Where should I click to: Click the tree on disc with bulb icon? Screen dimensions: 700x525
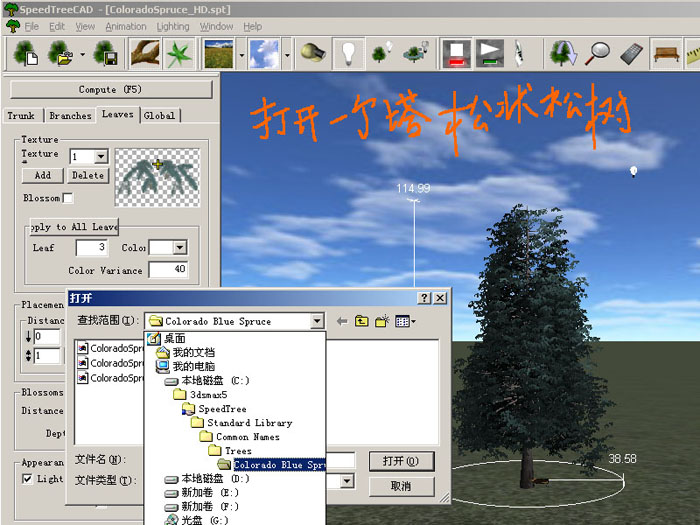pyautogui.click(x=416, y=53)
